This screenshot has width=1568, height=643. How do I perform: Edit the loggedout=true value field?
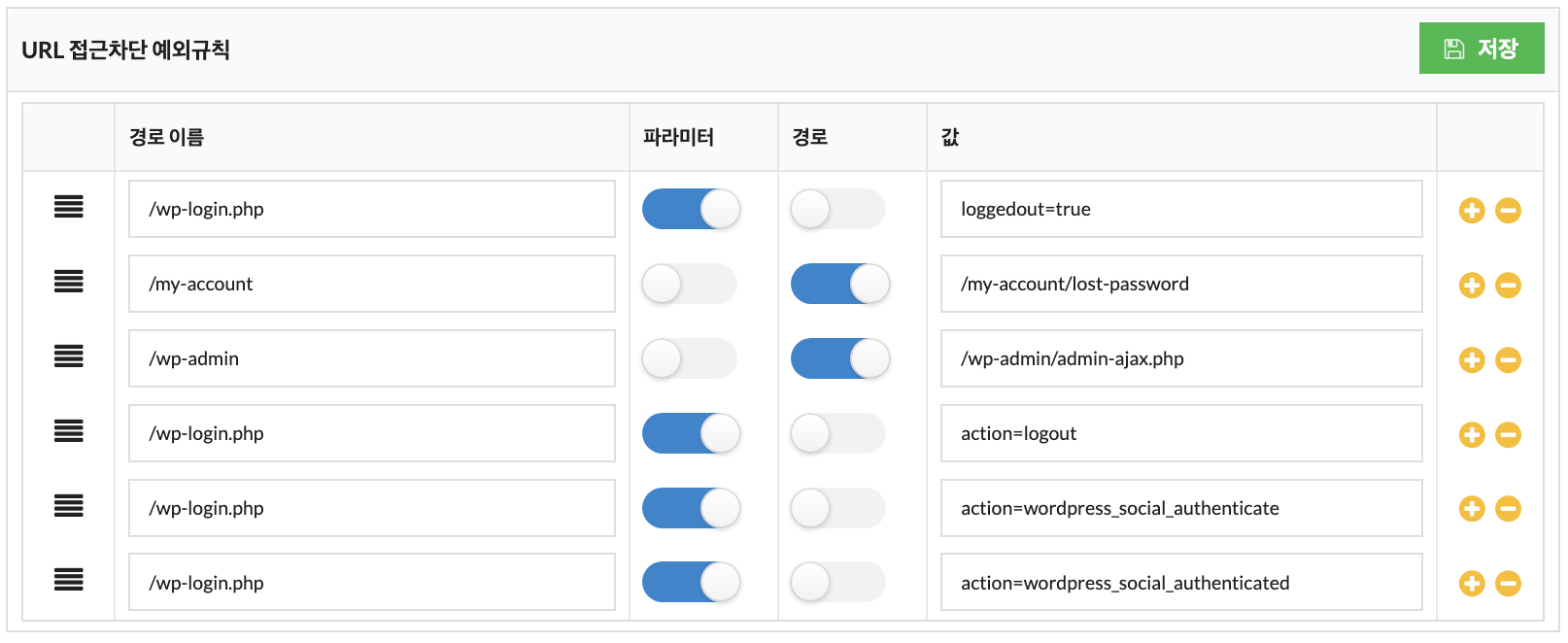[1181, 209]
